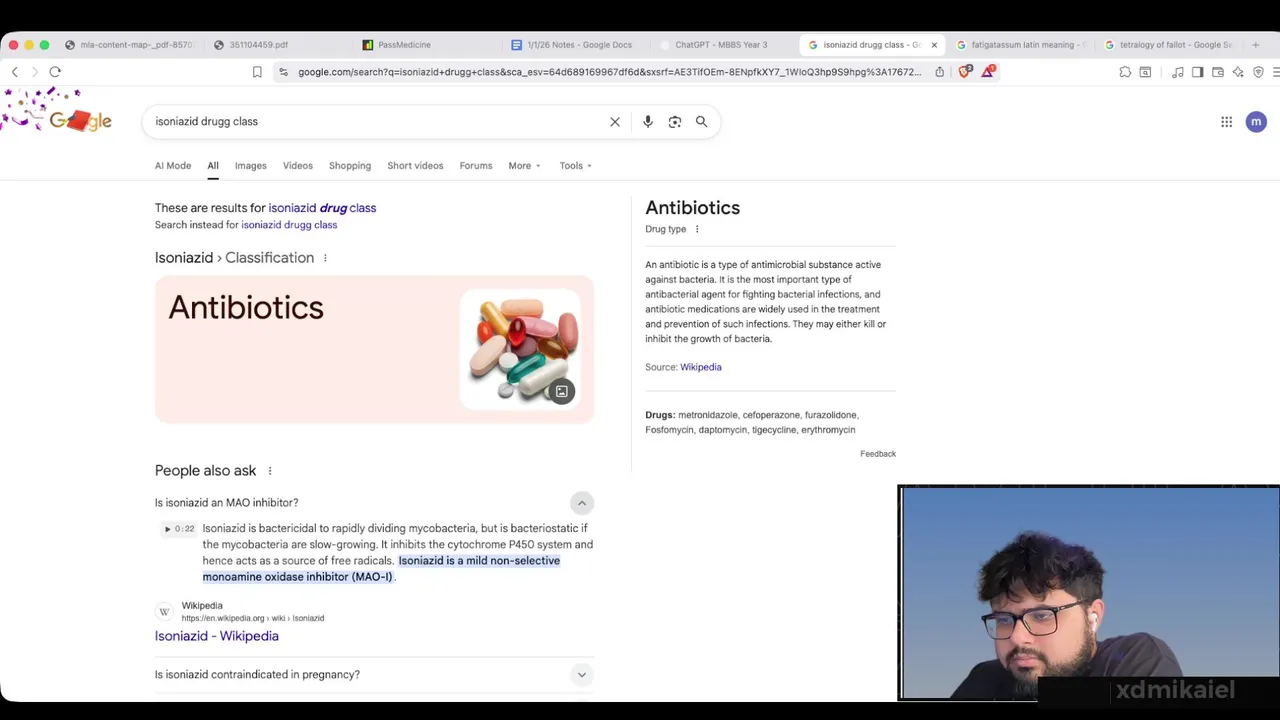Open corrected isoniazid drug class results link

322,208
